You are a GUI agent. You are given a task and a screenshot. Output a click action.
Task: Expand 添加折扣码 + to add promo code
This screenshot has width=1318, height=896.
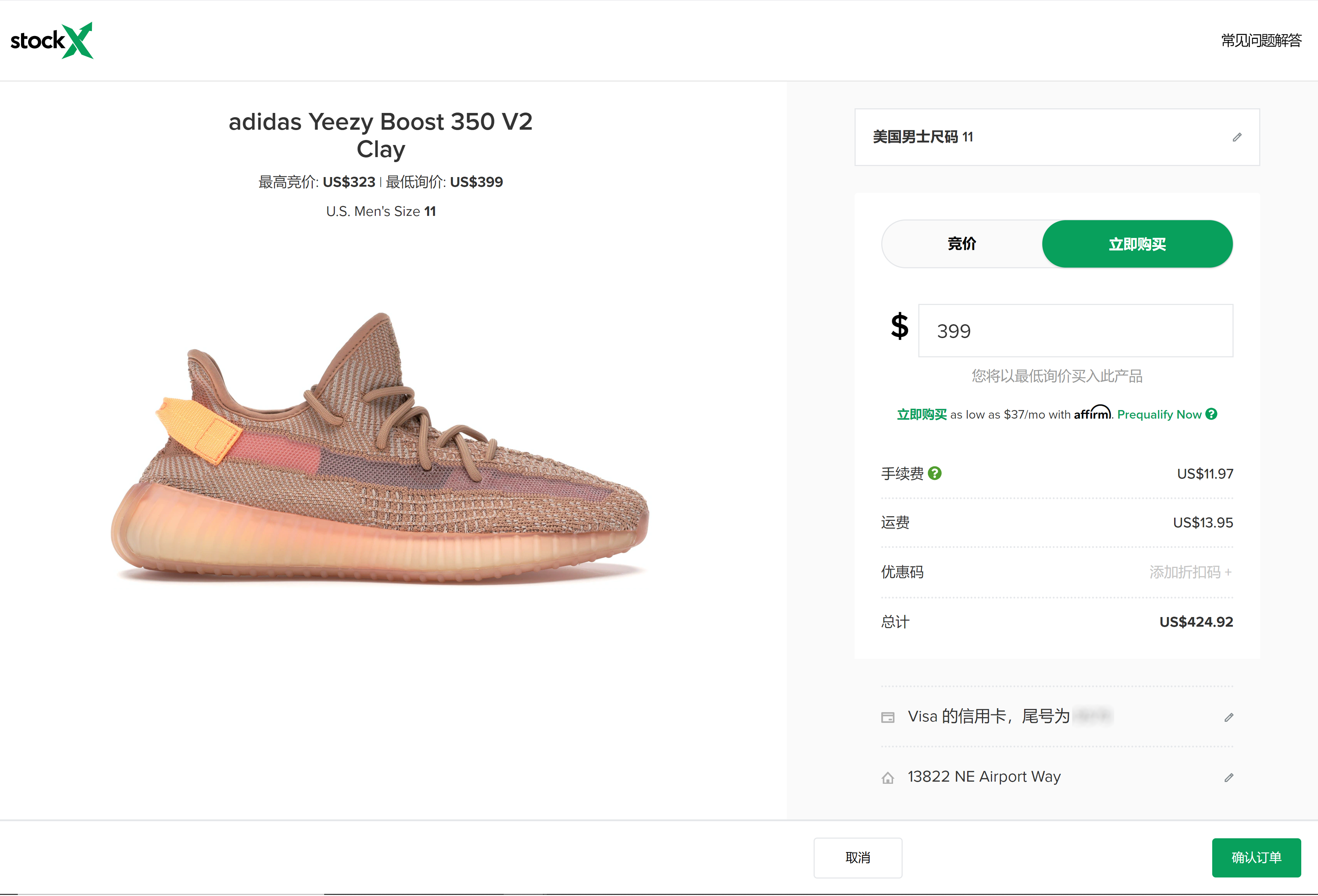point(1190,572)
